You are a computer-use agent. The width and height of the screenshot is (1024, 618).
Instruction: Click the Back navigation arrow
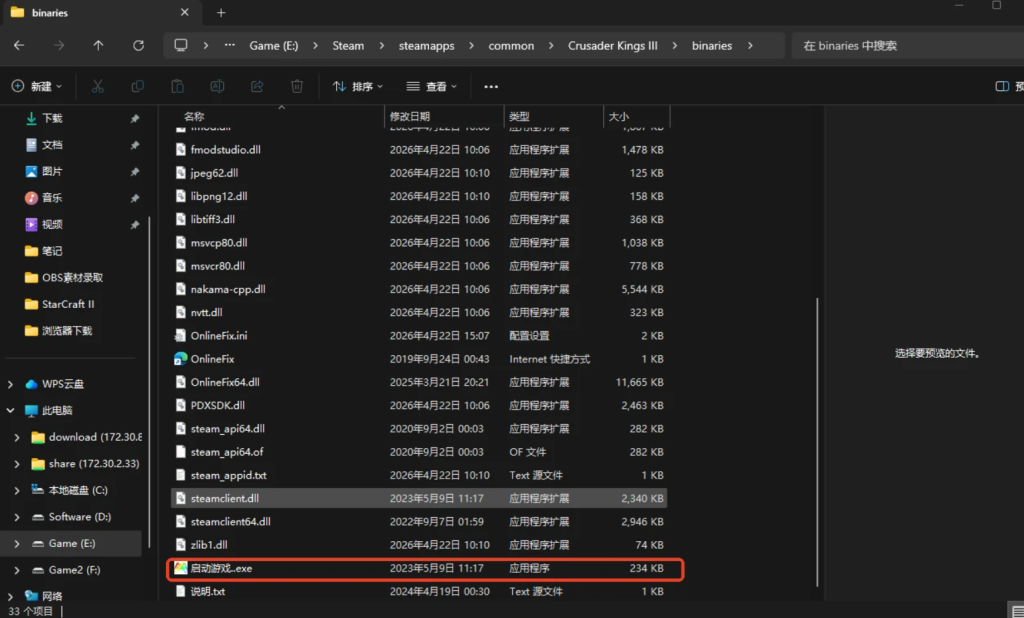[x=19, y=46]
